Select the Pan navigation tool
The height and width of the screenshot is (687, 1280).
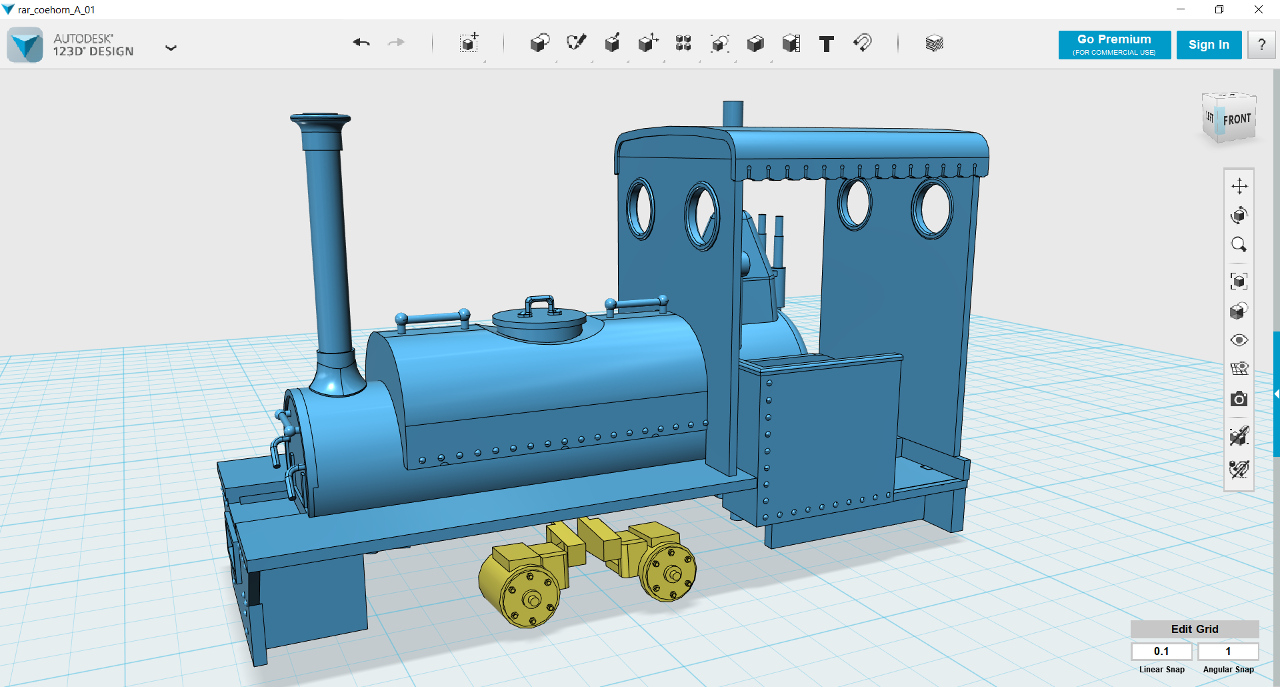tap(1239, 186)
